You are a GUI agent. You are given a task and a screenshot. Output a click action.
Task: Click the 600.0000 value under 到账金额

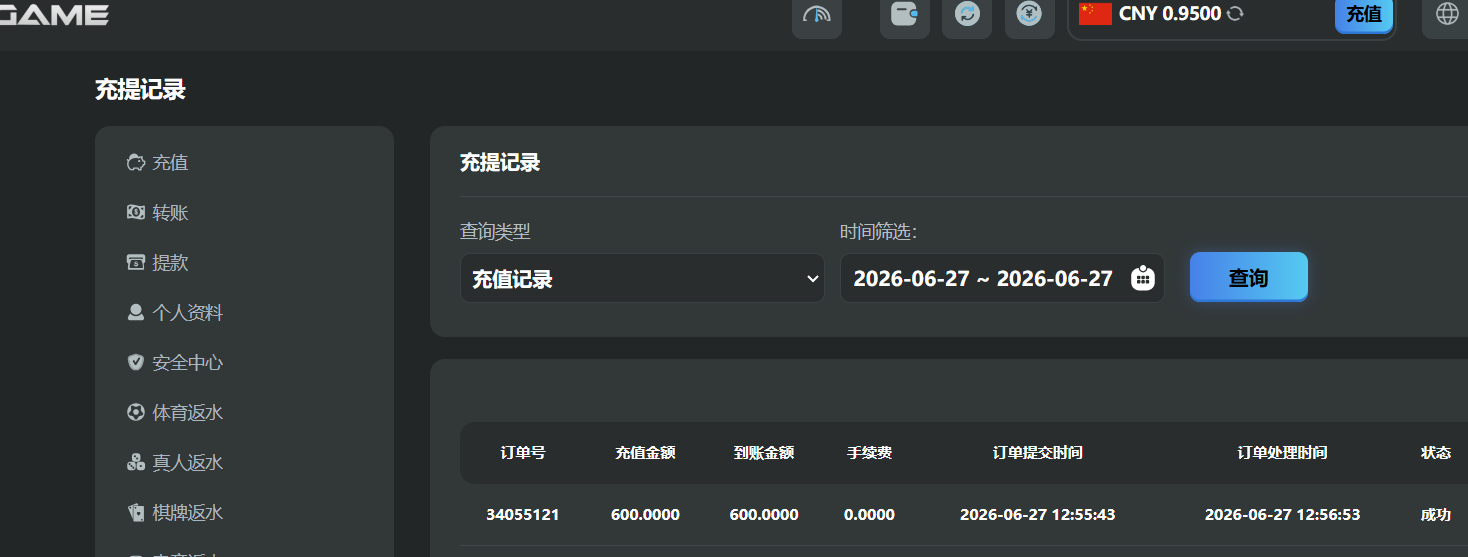pos(764,515)
